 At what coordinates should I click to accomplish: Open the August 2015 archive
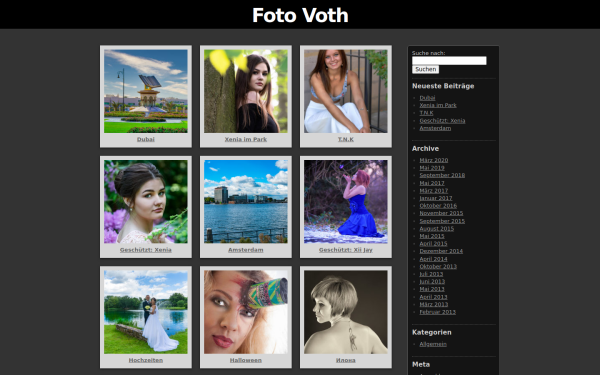(437, 228)
